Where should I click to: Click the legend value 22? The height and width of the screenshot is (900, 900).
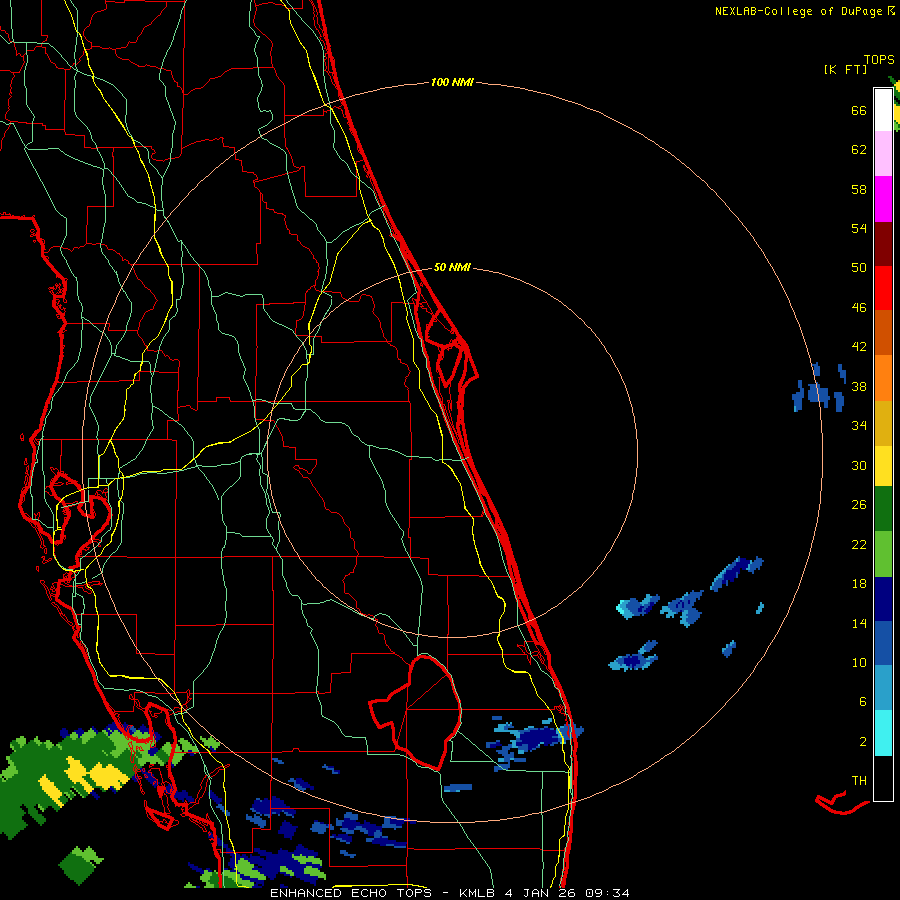pos(859,544)
